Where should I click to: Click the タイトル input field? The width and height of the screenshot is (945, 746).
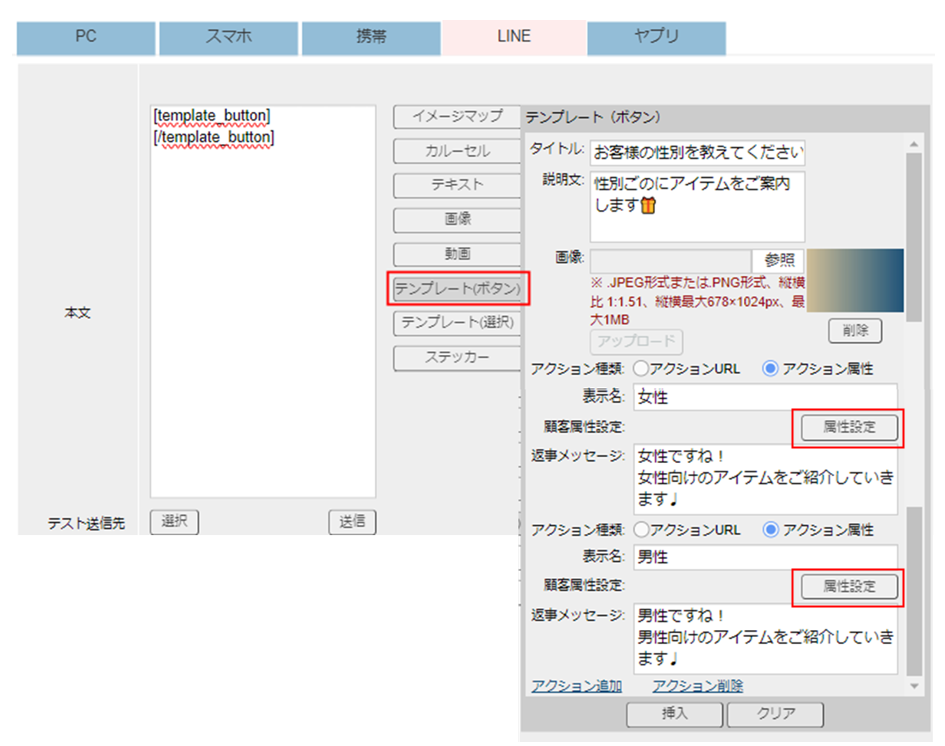point(697,153)
